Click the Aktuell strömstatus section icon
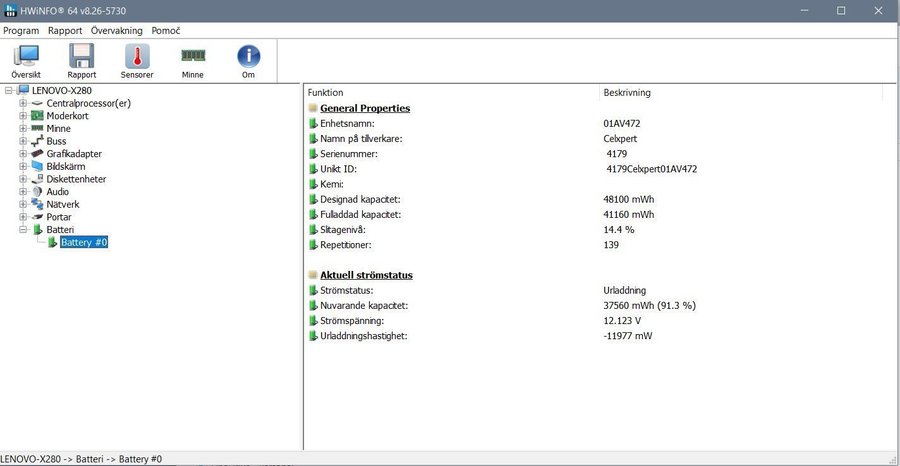Viewport: 900px width, 466px height. coord(313,275)
